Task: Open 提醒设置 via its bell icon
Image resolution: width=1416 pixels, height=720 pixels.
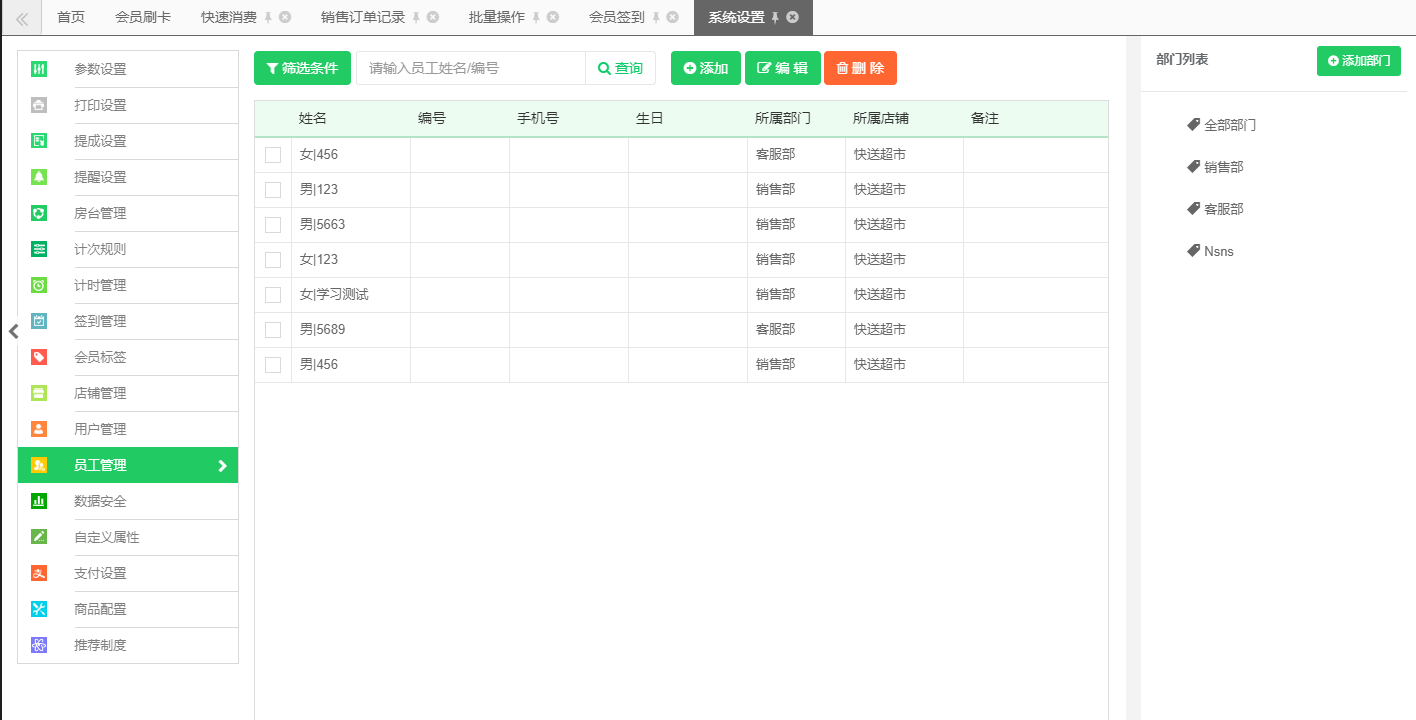Action: coord(39,177)
